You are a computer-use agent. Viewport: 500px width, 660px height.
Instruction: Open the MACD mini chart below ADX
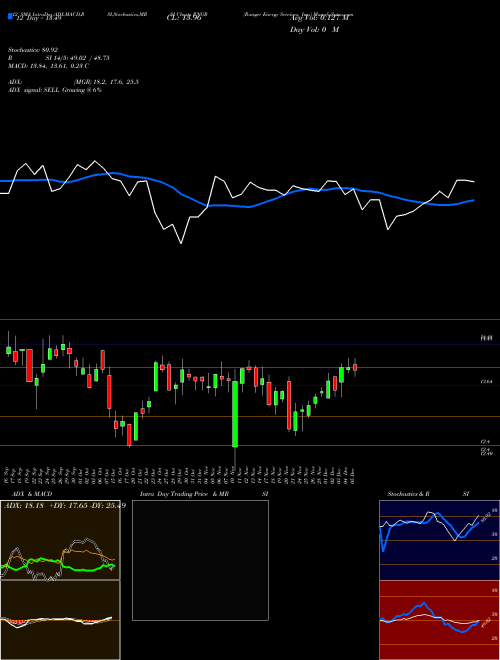tap(60, 620)
